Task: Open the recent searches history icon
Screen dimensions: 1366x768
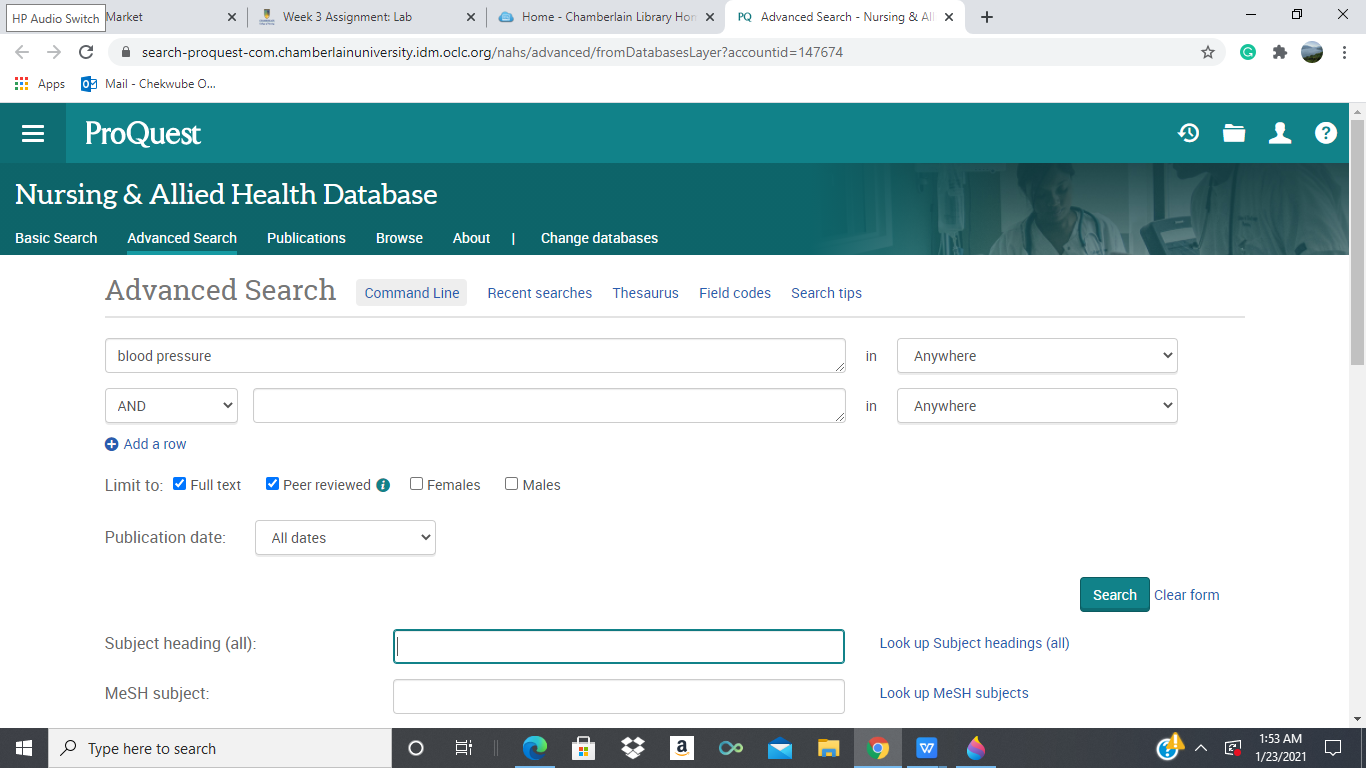Action: (x=1188, y=133)
